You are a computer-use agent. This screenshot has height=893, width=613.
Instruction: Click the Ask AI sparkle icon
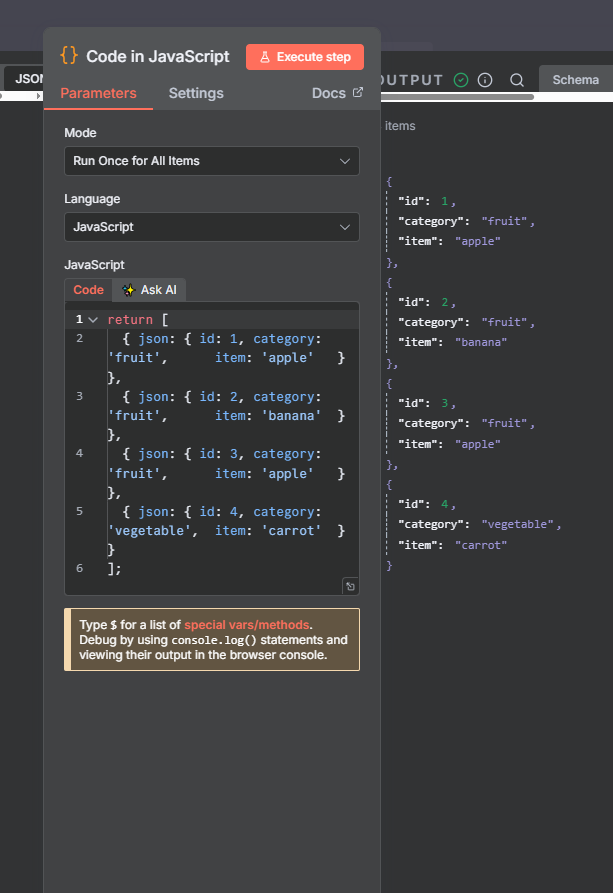[128, 290]
